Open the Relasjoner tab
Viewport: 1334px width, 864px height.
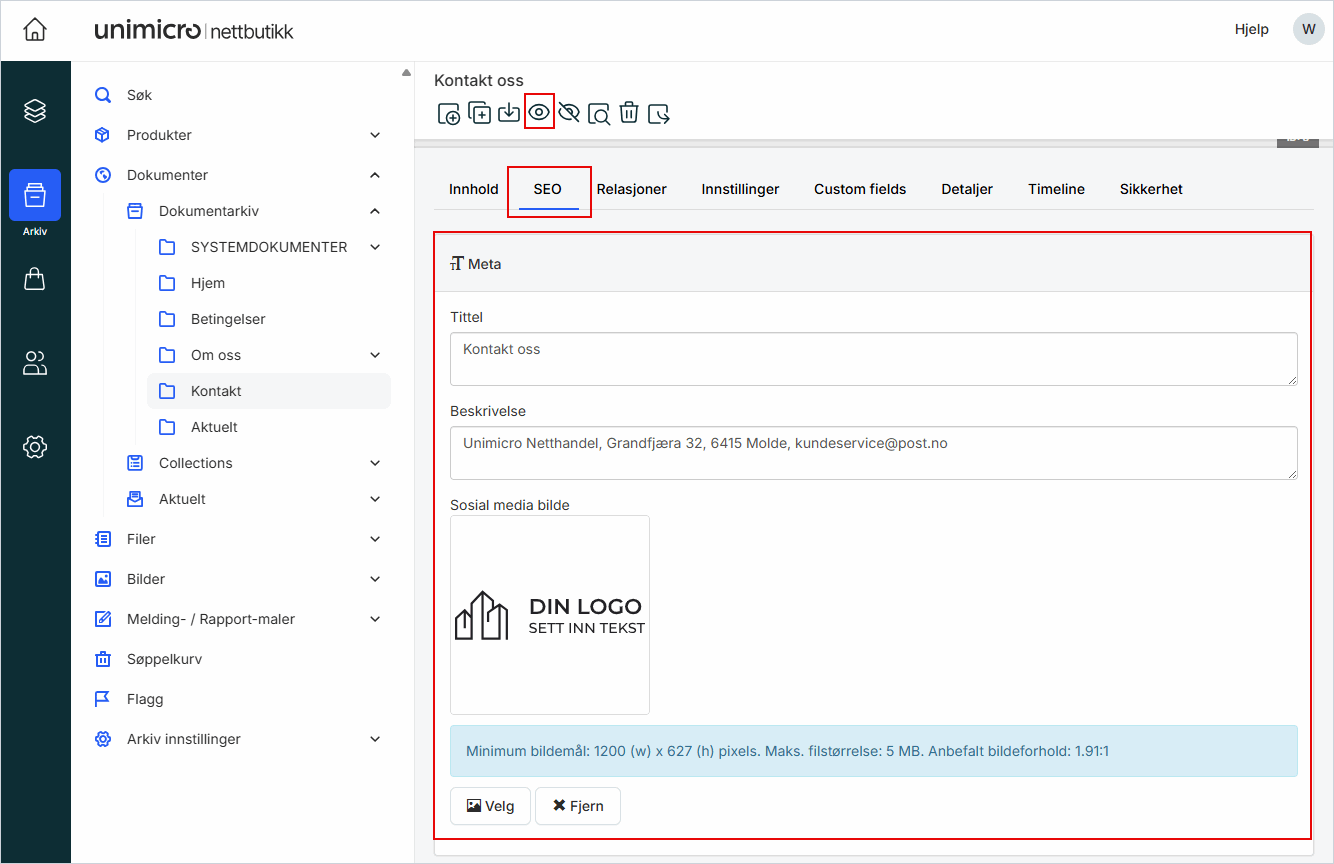631,189
